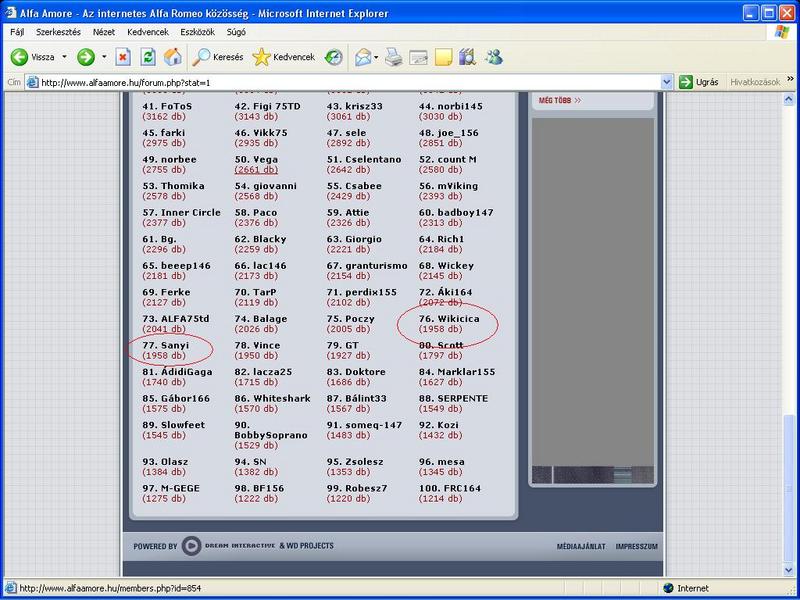Click the vertical scrollbar down arrow
This screenshot has height=600, width=800.
pos(789,570)
